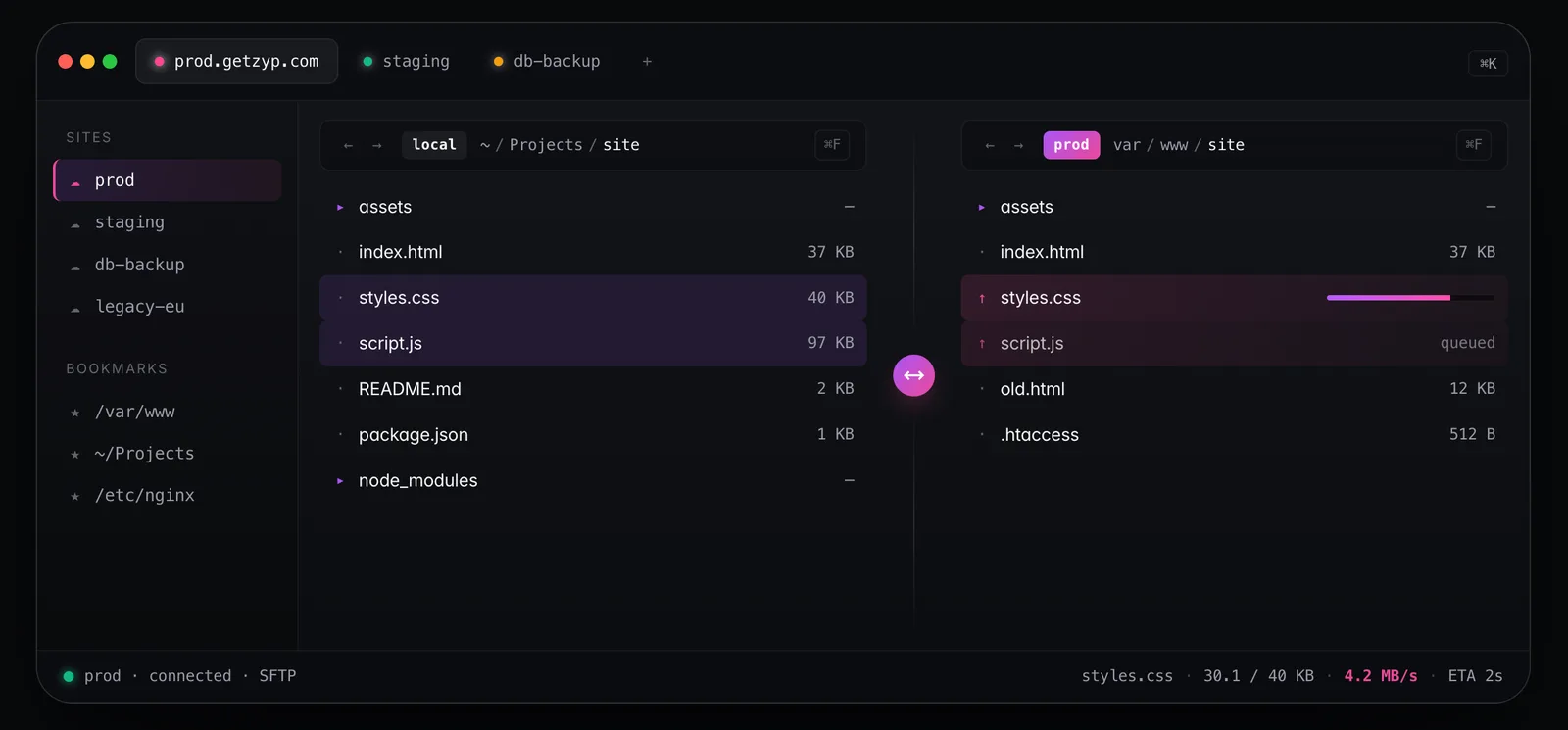Click the green connection status dot
Viewport: 1568px width, 730px height.
(69, 676)
